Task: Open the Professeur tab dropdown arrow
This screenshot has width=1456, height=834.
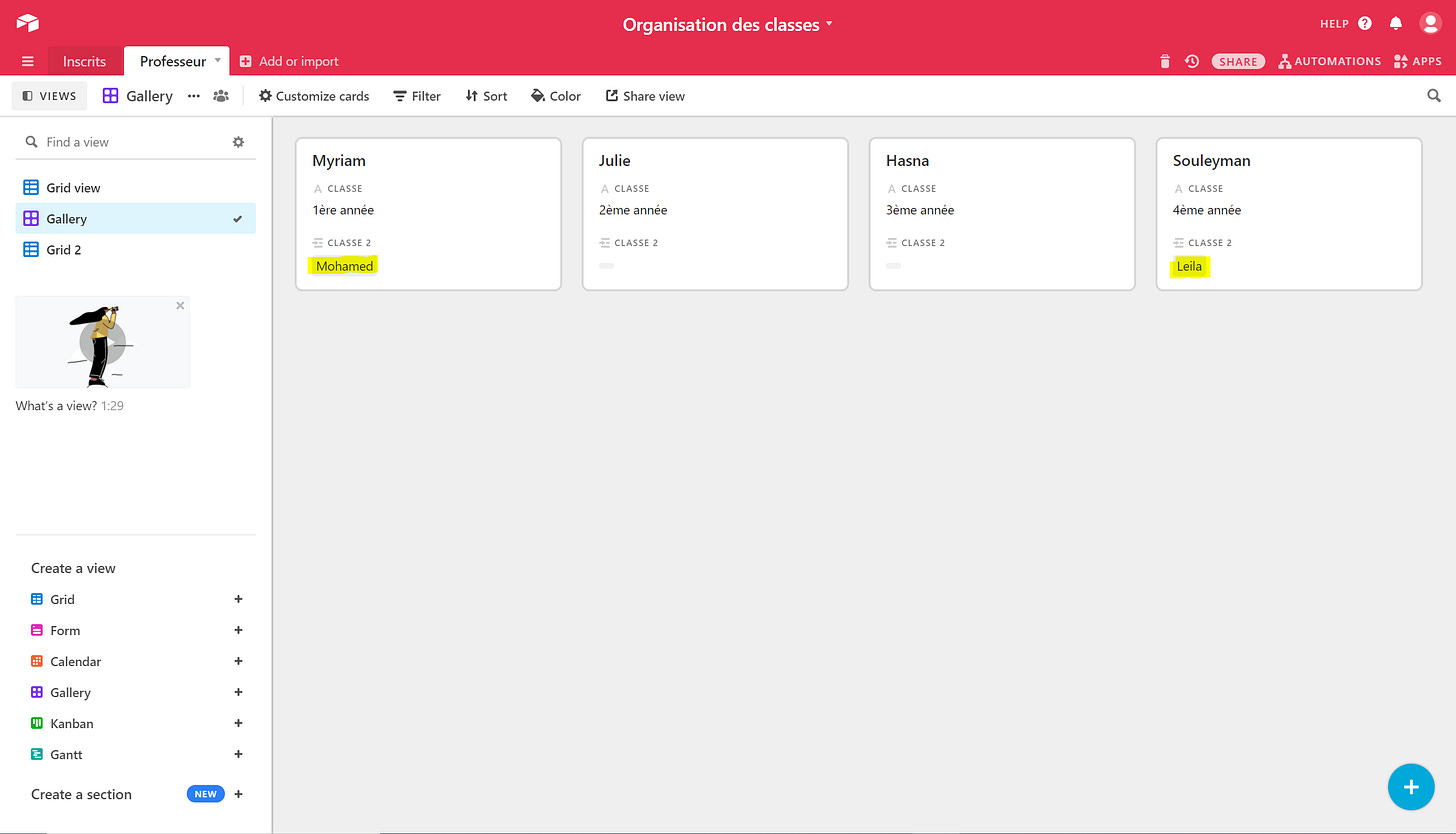Action: click(218, 61)
